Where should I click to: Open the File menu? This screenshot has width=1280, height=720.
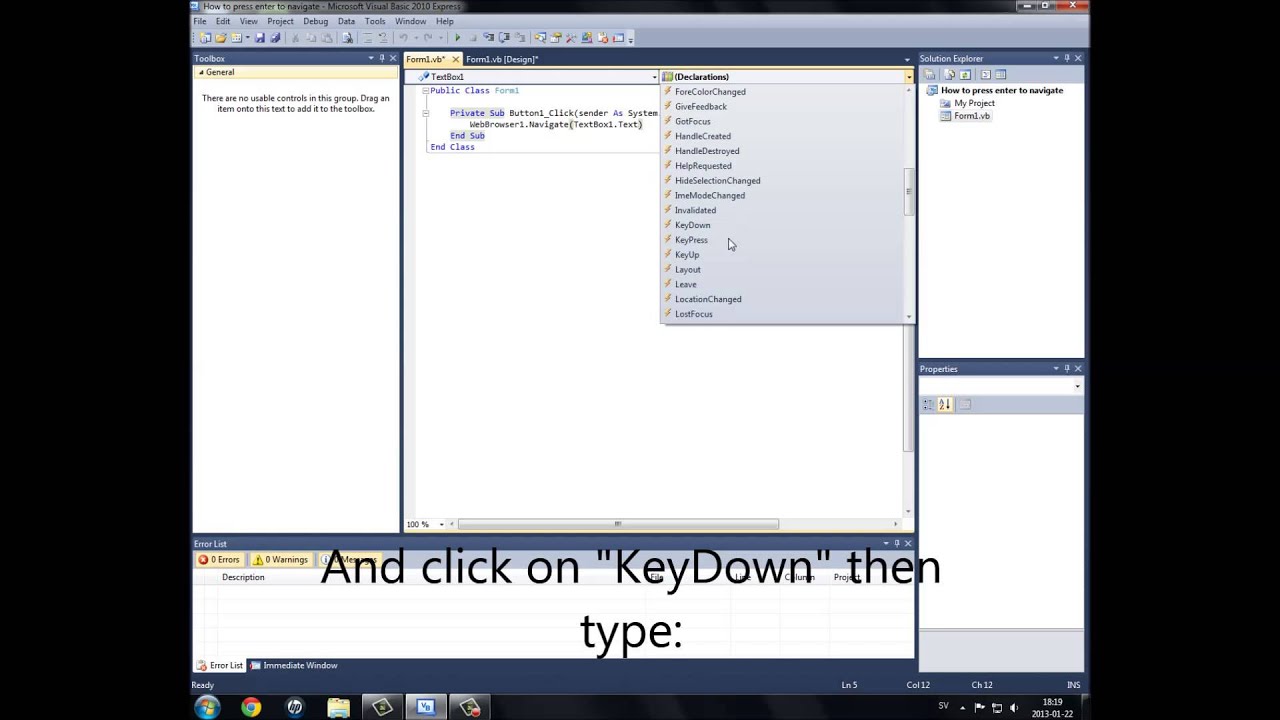[x=200, y=21]
